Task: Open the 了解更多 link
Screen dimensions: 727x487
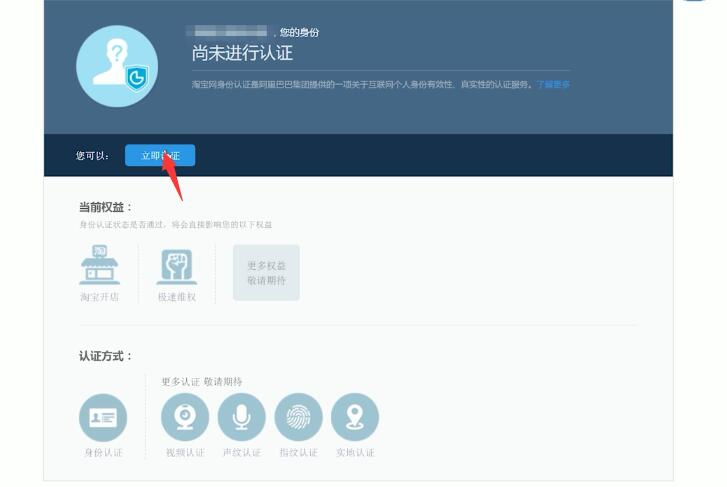Action: tap(553, 84)
